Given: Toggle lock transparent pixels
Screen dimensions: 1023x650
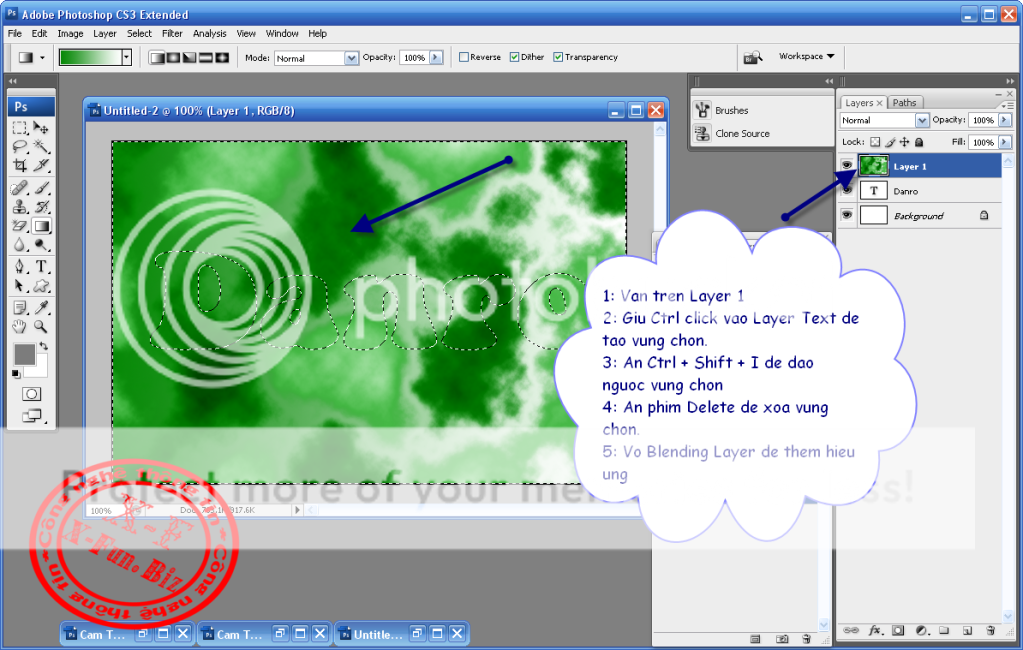Looking at the screenshot, I should (875, 142).
